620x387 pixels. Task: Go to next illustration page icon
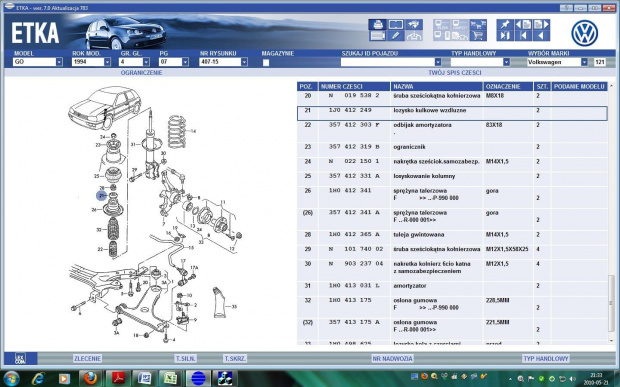pyautogui.click(x=541, y=25)
